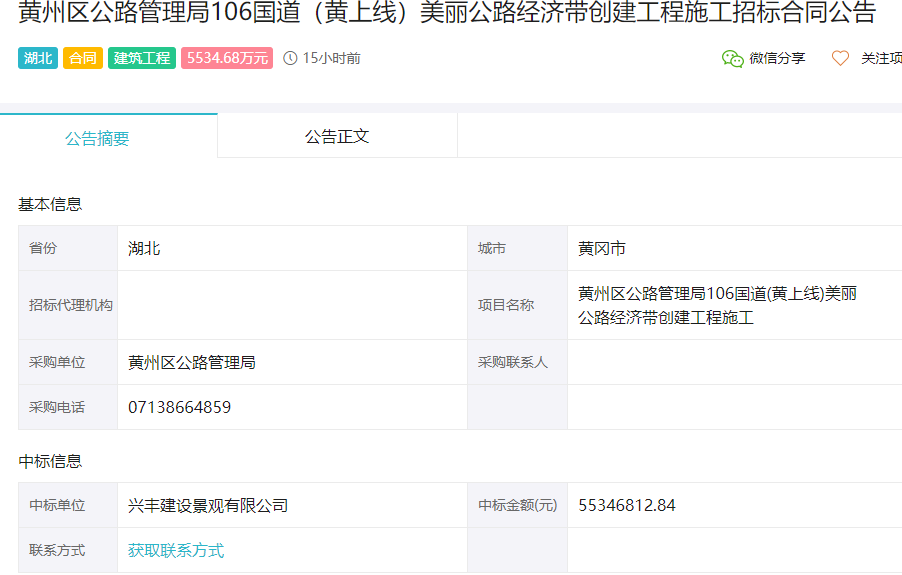Viewport: 902px width, 575px height.
Task: Click the 联系方式 label cell
Action: point(68,550)
